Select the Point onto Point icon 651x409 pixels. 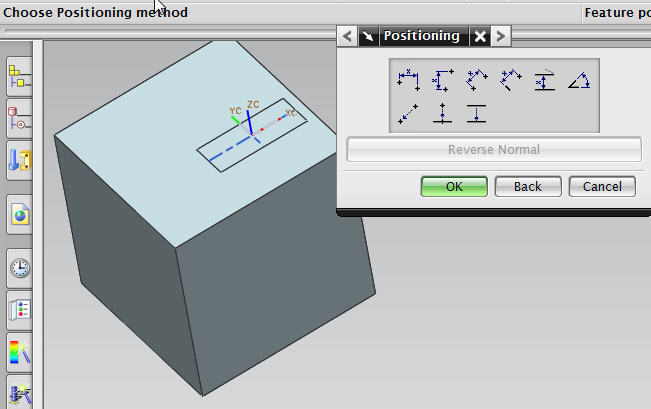click(409, 114)
